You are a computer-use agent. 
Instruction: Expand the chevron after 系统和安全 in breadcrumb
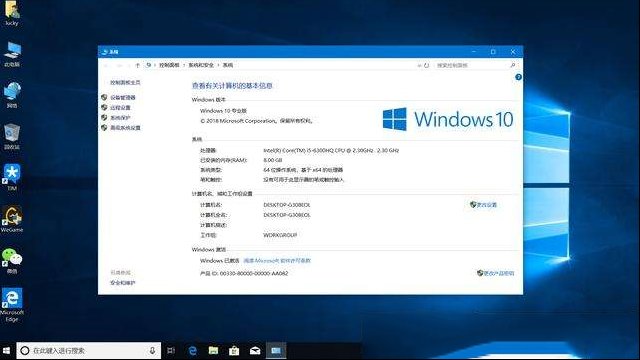218,65
